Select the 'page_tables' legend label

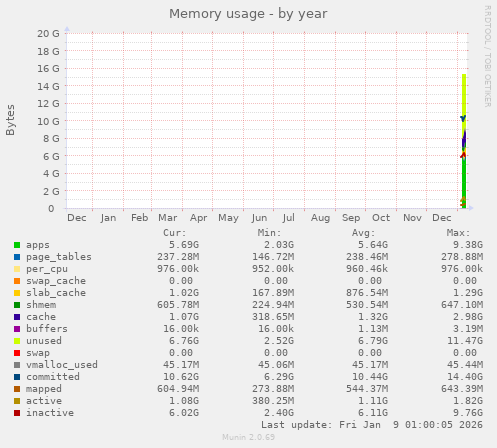(59, 257)
